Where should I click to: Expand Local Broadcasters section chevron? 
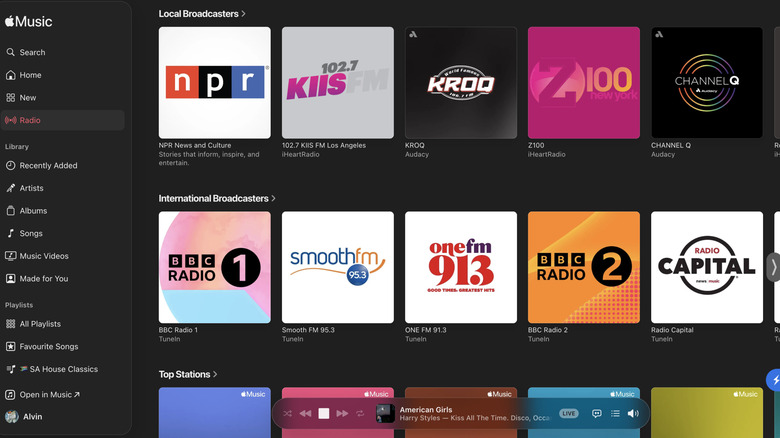243,14
